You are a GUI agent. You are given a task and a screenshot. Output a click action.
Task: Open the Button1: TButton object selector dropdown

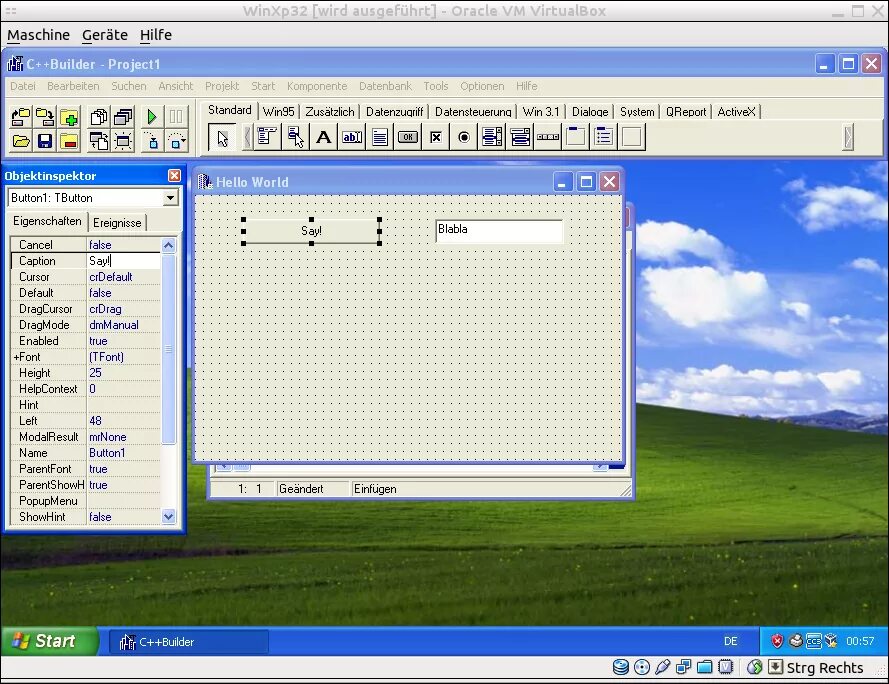(x=170, y=198)
